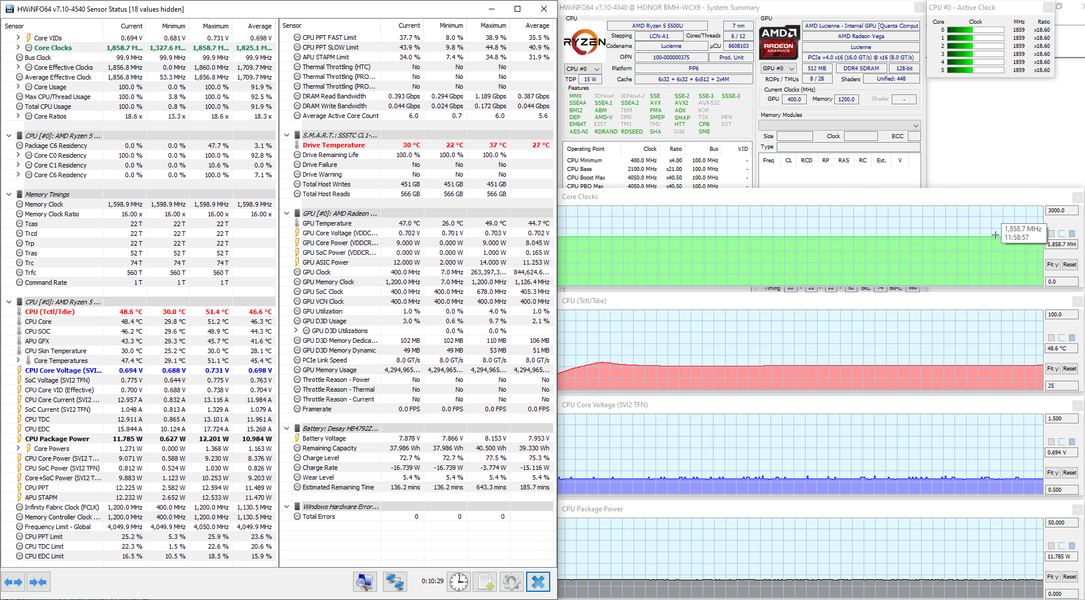The width and height of the screenshot is (1085, 600).
Task: Click core 0 clock bar in Active Clock window
Action: pos(975,30)
